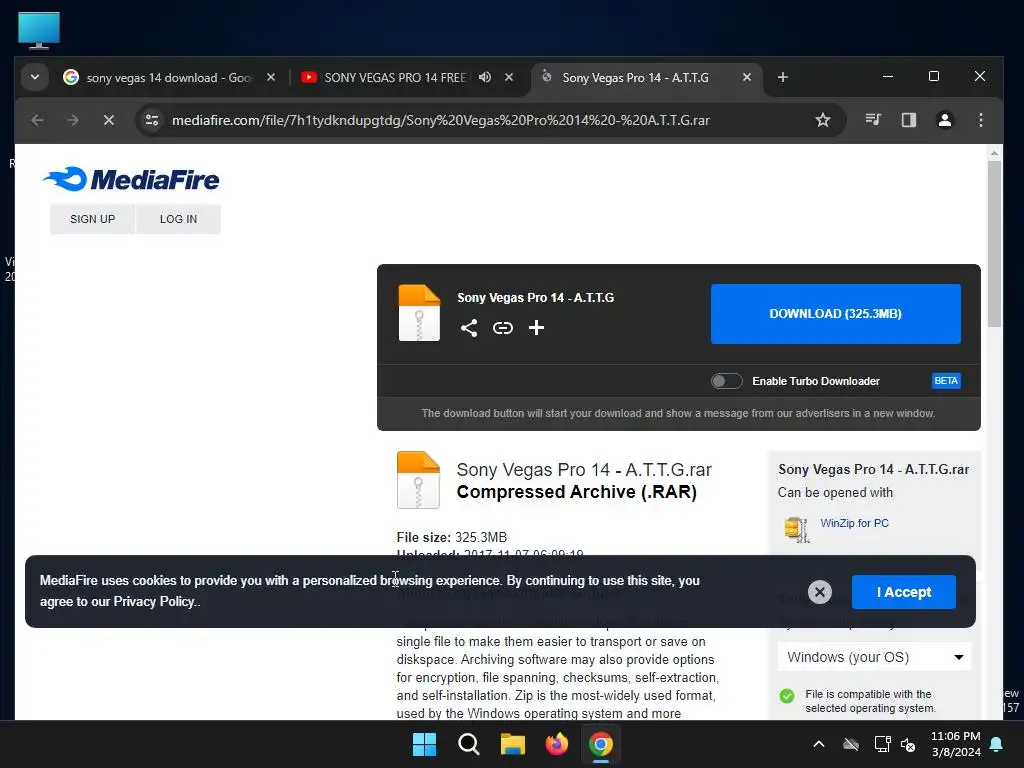The image size is (1024, 768).
Task: Share the Sony Vegas Pro 14 file
Action: pos(469,328)
